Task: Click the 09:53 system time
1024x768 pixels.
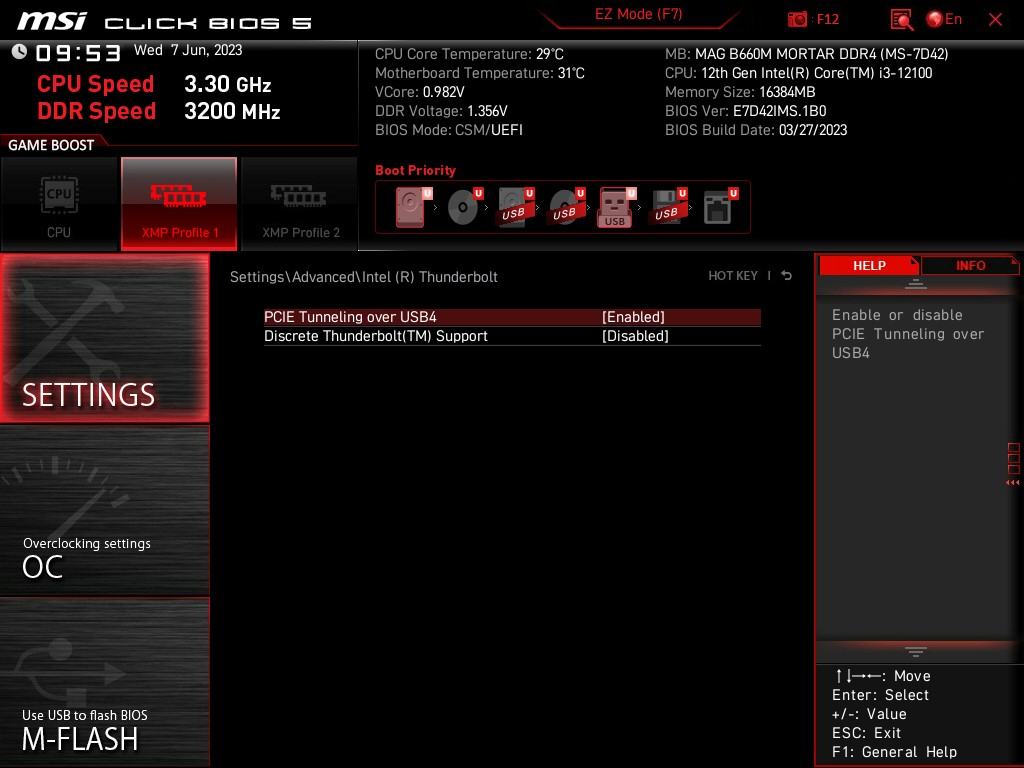Action: [78, 53]
